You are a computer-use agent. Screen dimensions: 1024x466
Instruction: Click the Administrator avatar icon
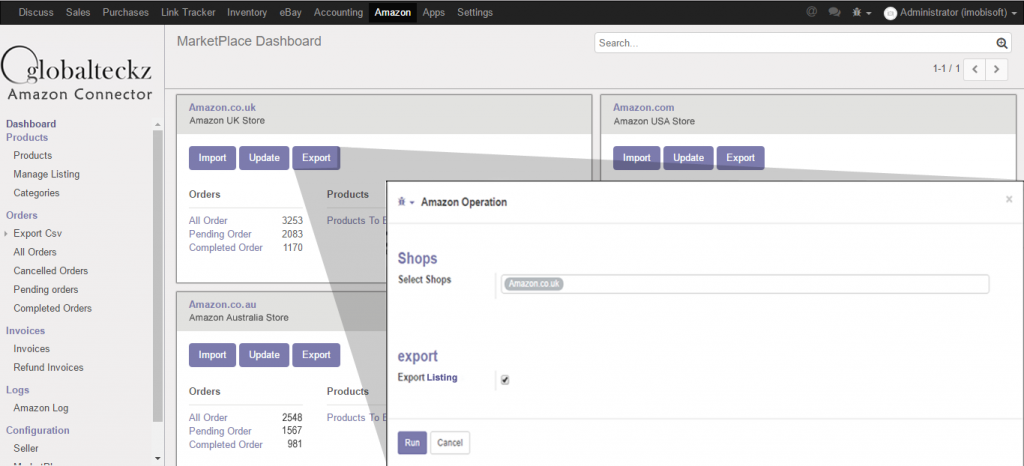coord(890,13)
